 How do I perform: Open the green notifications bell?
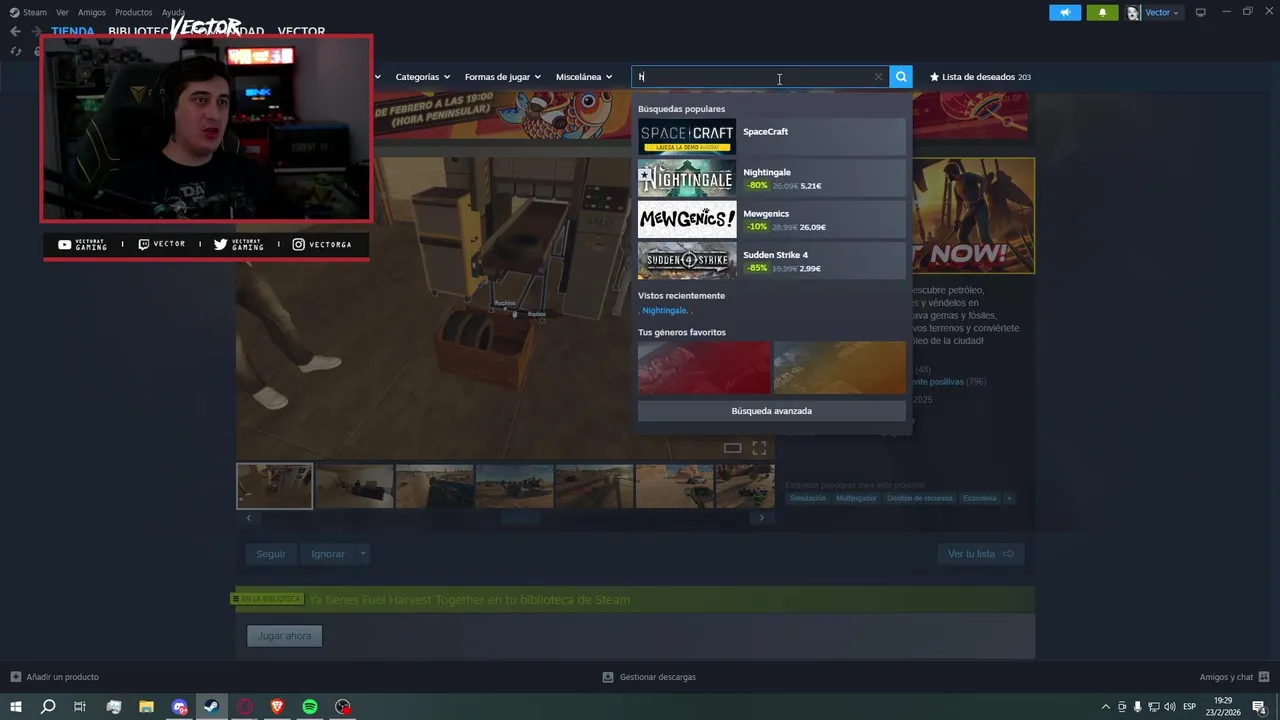(1102, 12)
